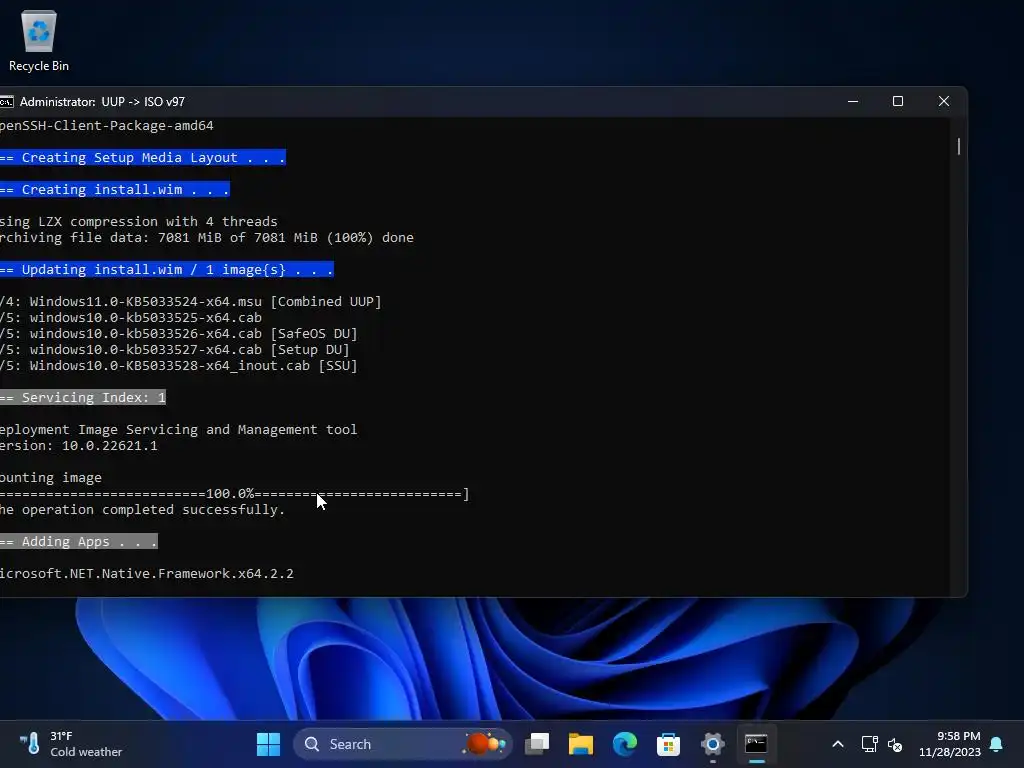Click the 'Administrator: UUP -> ISO v97' title

pos(103,102)
